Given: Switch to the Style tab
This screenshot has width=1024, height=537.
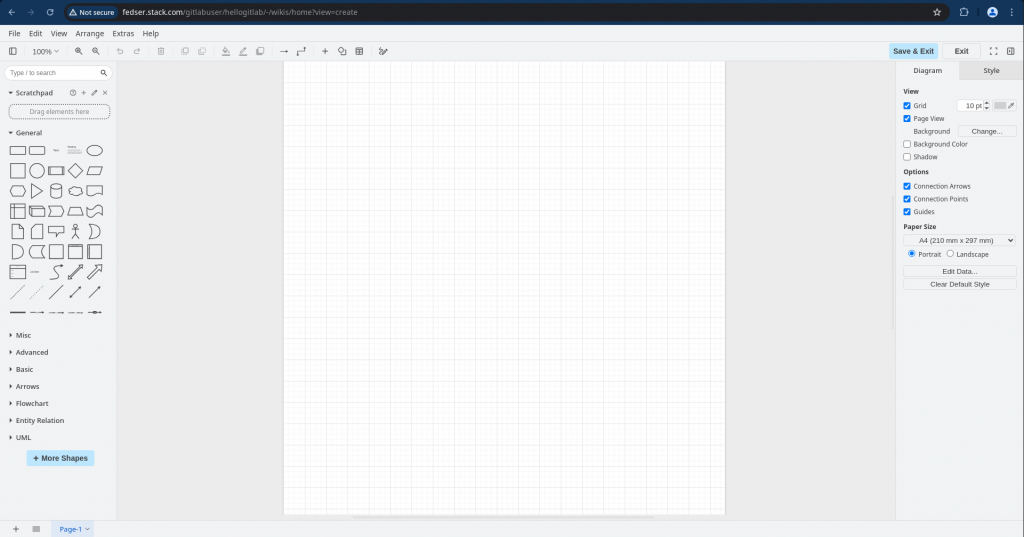Looking at the screenshot, I should click(x=990, y=71).
